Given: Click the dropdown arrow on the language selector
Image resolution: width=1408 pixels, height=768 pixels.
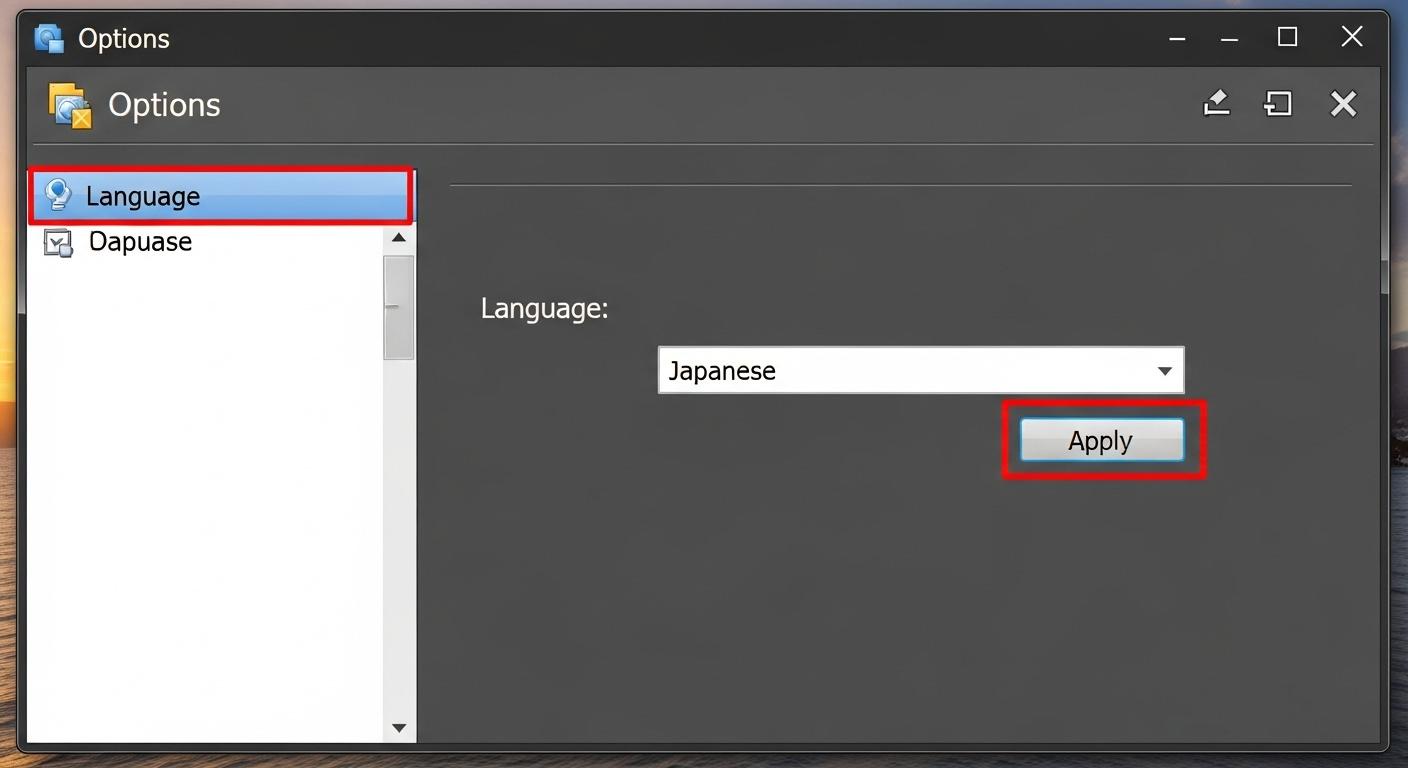Looking at the screenshot, I should point(1163,370).
